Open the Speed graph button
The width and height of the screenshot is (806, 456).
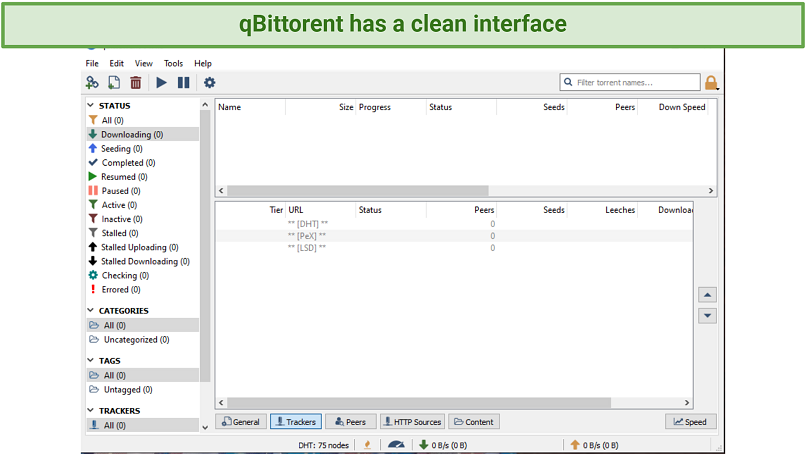(690, 422)
